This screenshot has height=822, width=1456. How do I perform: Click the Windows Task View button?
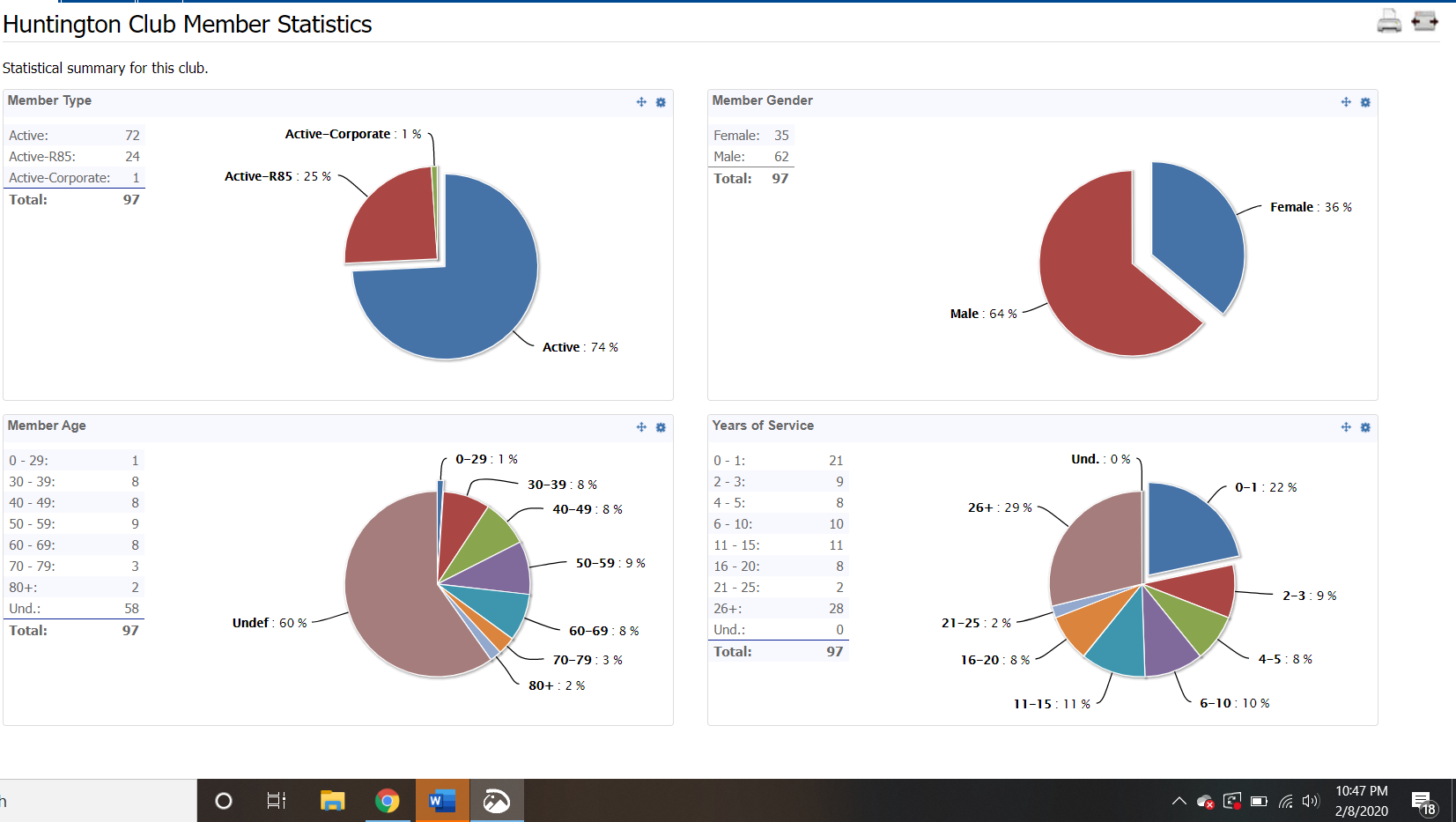coord(277,801)
